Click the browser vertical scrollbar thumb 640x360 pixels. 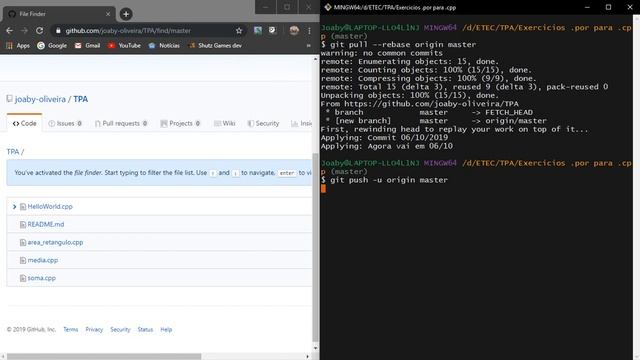point(315,247)
